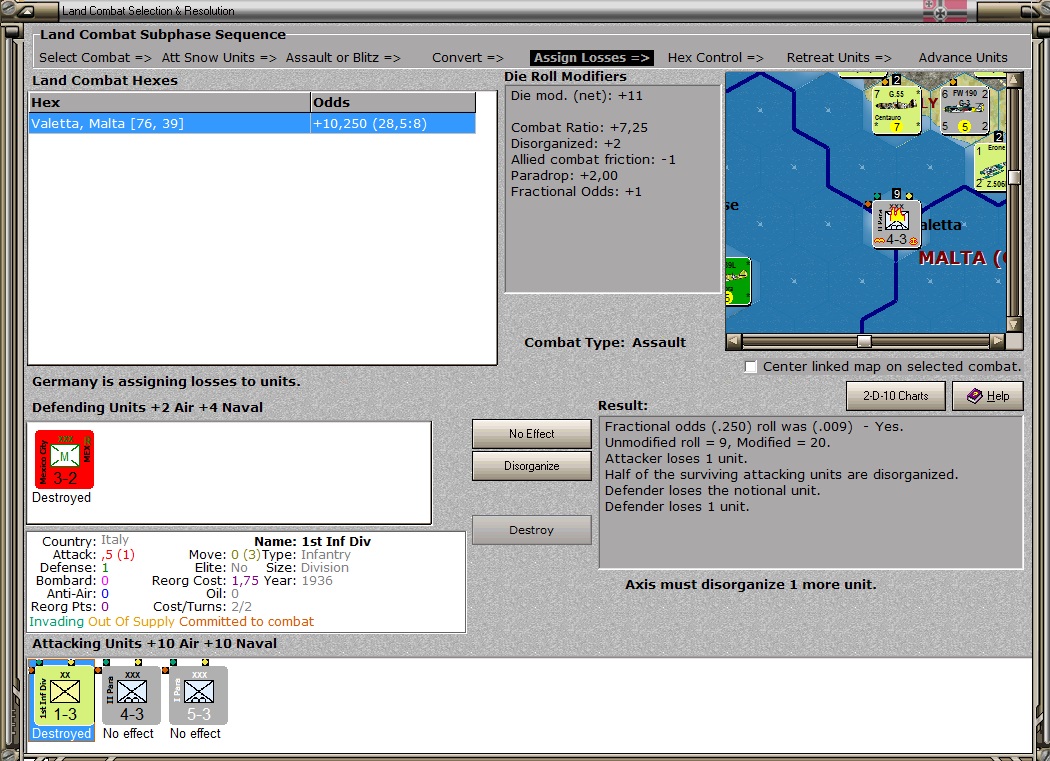Click the Assign Losses subphase step
The width and height of the screenshot is (1050, 761).
pos(592,58)
